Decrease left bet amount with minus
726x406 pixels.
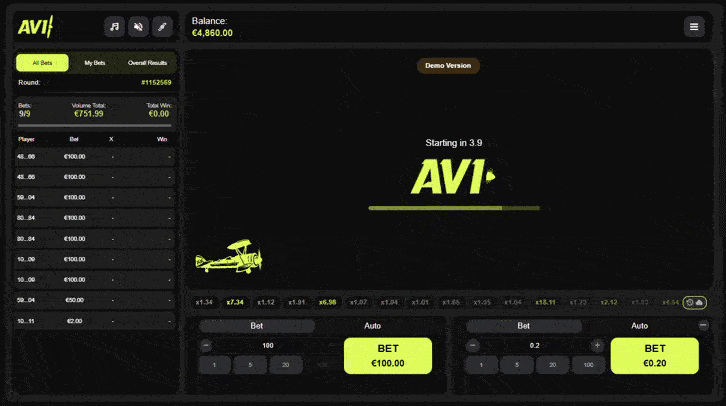206,345
